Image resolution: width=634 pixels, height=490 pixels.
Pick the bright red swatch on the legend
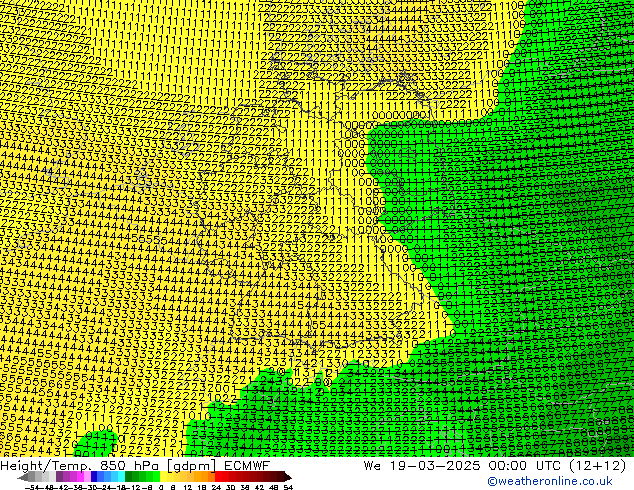218,477
